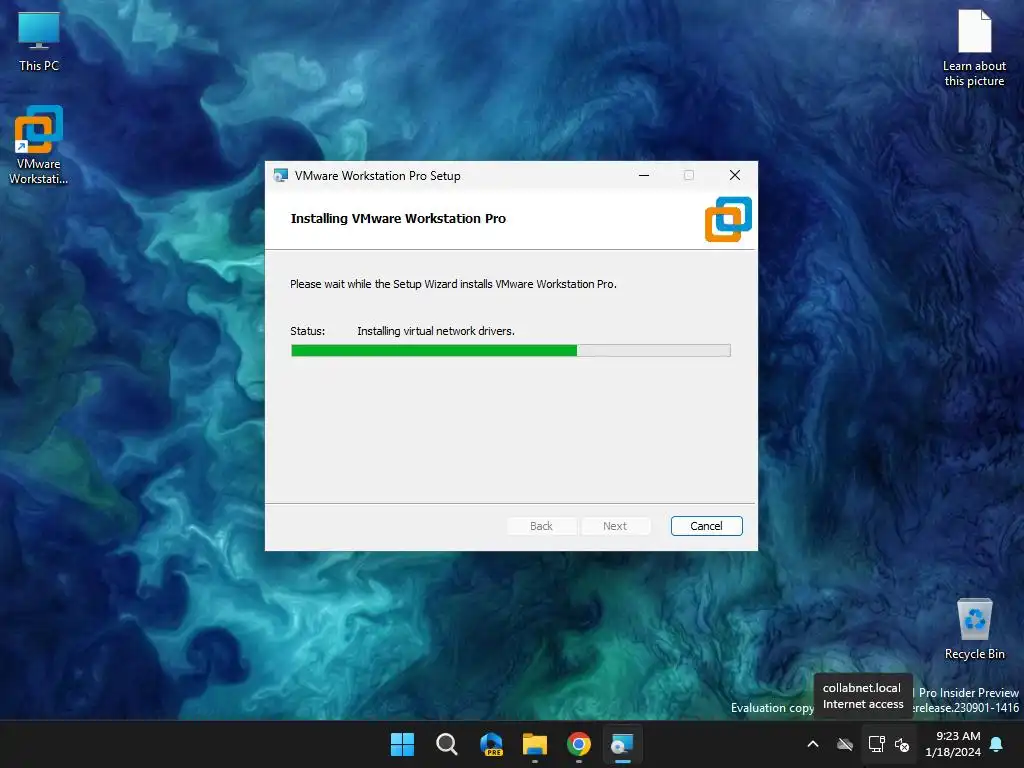Open Google Chrome from the taskbar

[x=579, y=744]
